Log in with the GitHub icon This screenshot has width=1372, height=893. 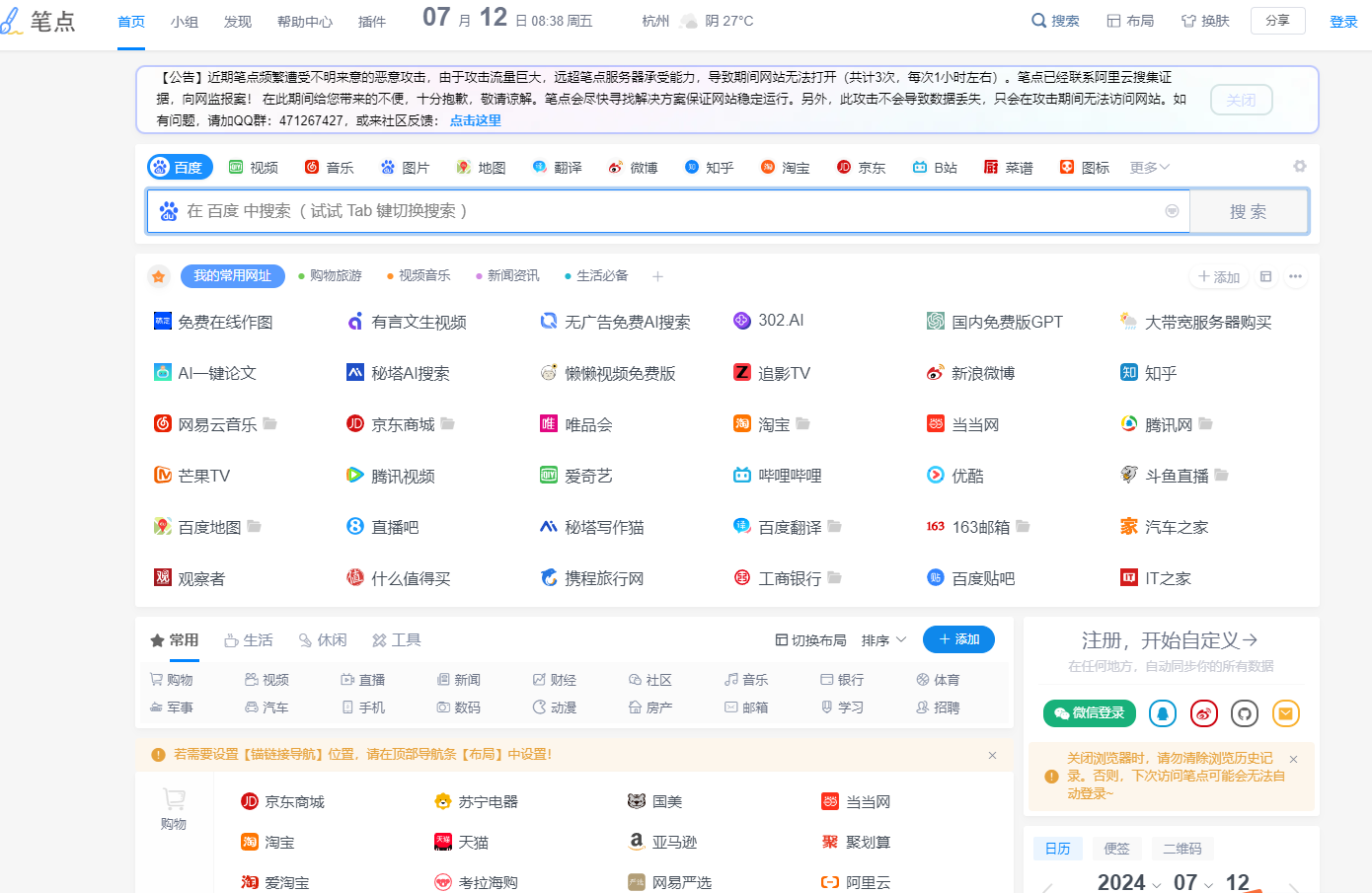click(1244, 713)
